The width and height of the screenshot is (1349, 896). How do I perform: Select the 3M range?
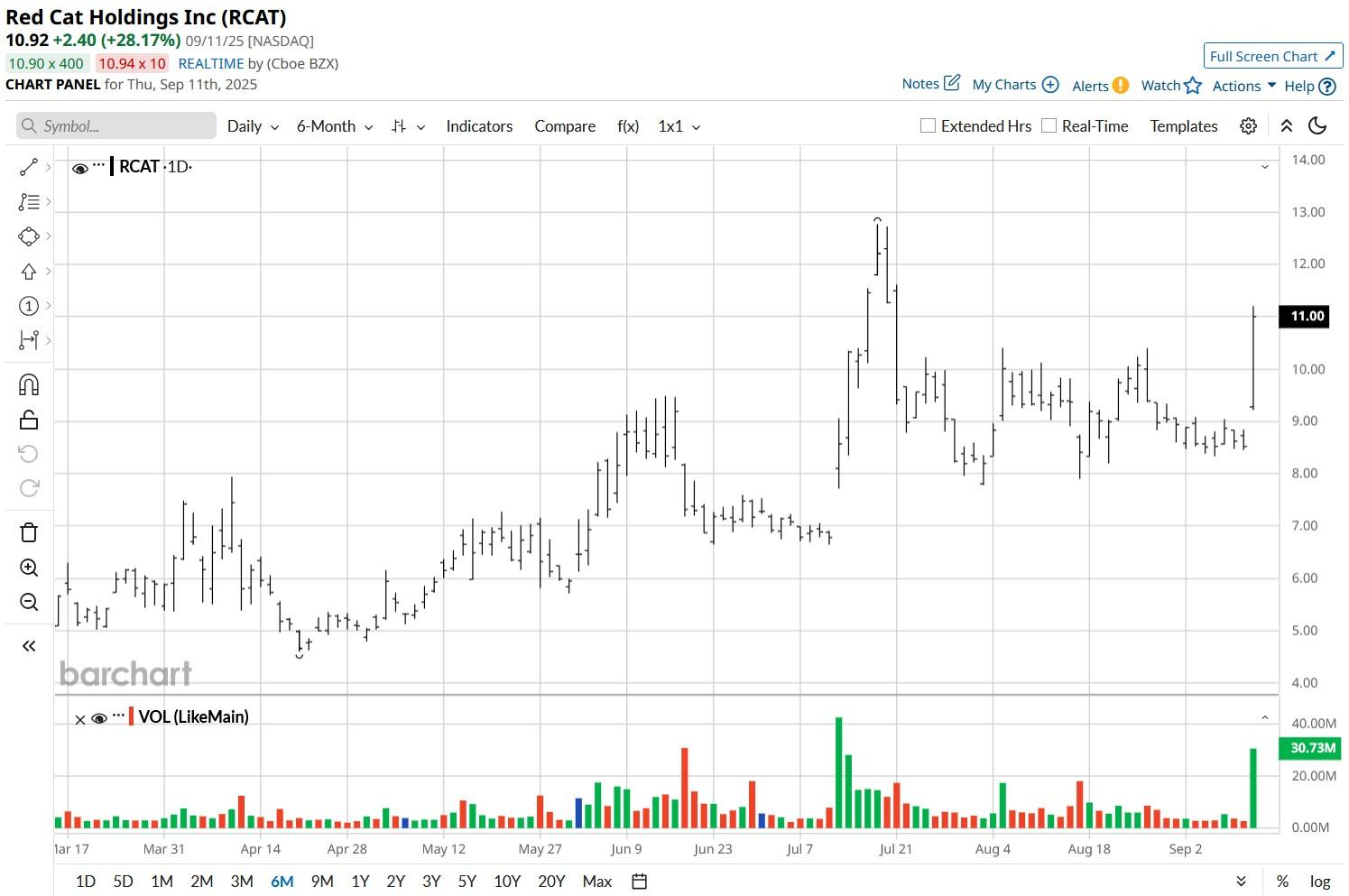click(x=242, y=882)
